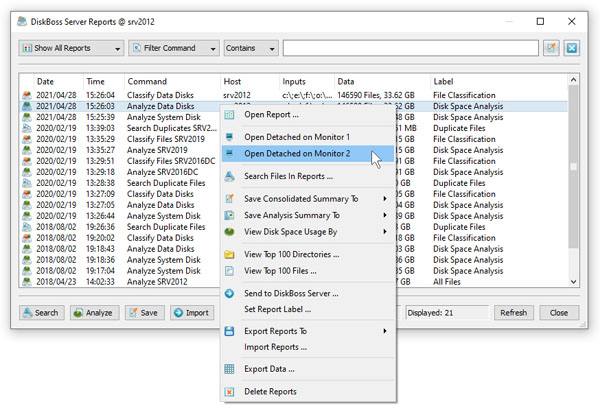
Task: Click the Delete Reports red X icon
Action: pyautogui.click(x=229, y=392)
